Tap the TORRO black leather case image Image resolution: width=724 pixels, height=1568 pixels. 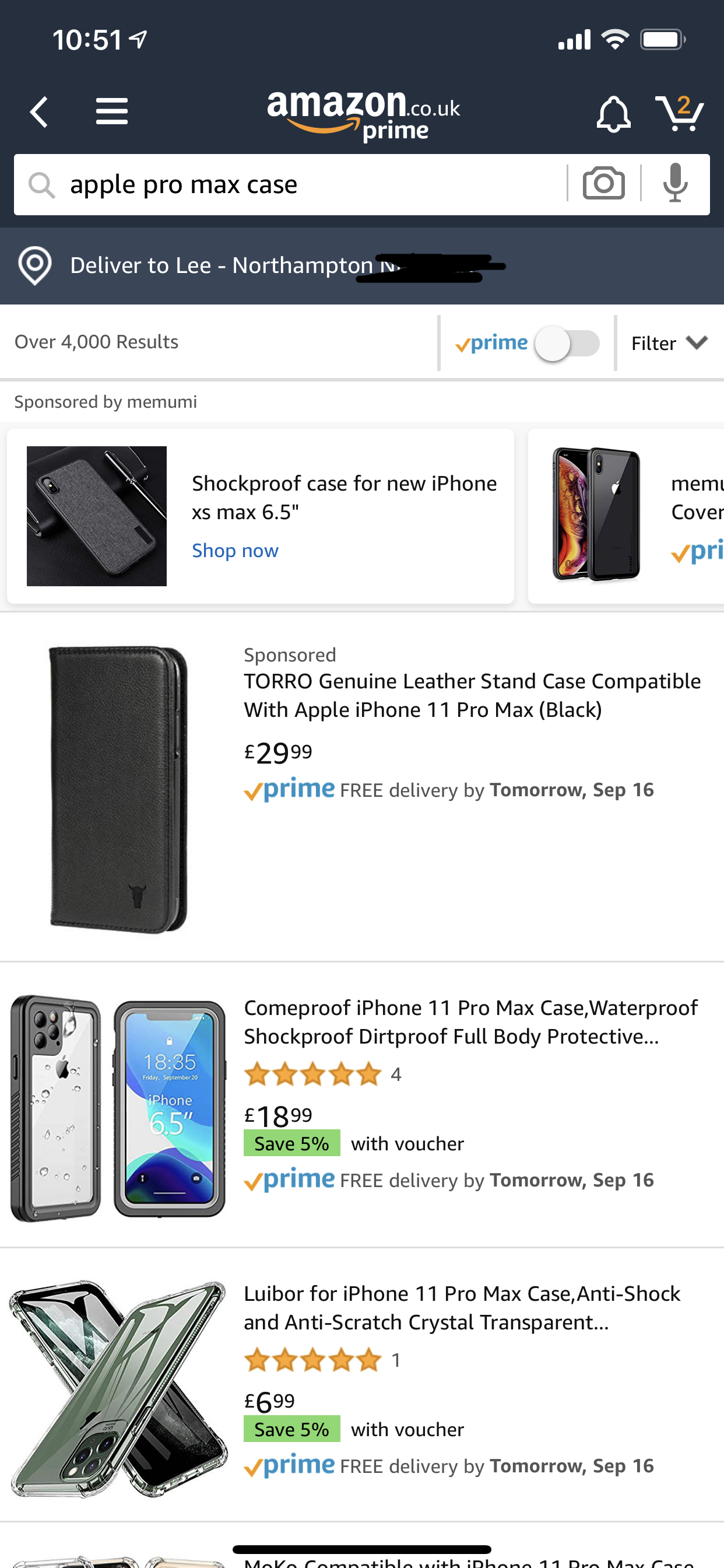(119, 789)
